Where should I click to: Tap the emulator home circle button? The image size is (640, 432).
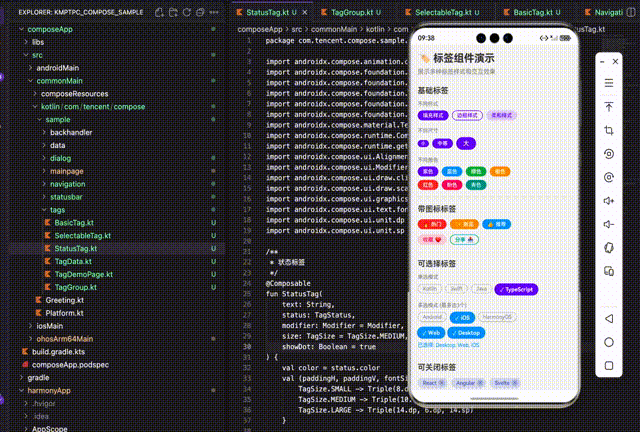[609, 342]
